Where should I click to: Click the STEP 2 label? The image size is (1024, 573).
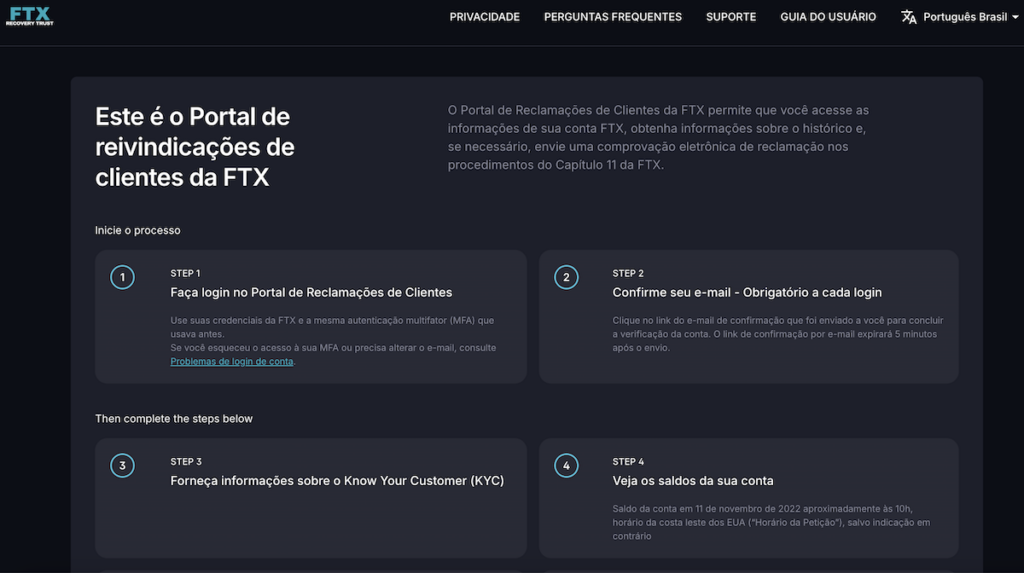pos(628,273)
